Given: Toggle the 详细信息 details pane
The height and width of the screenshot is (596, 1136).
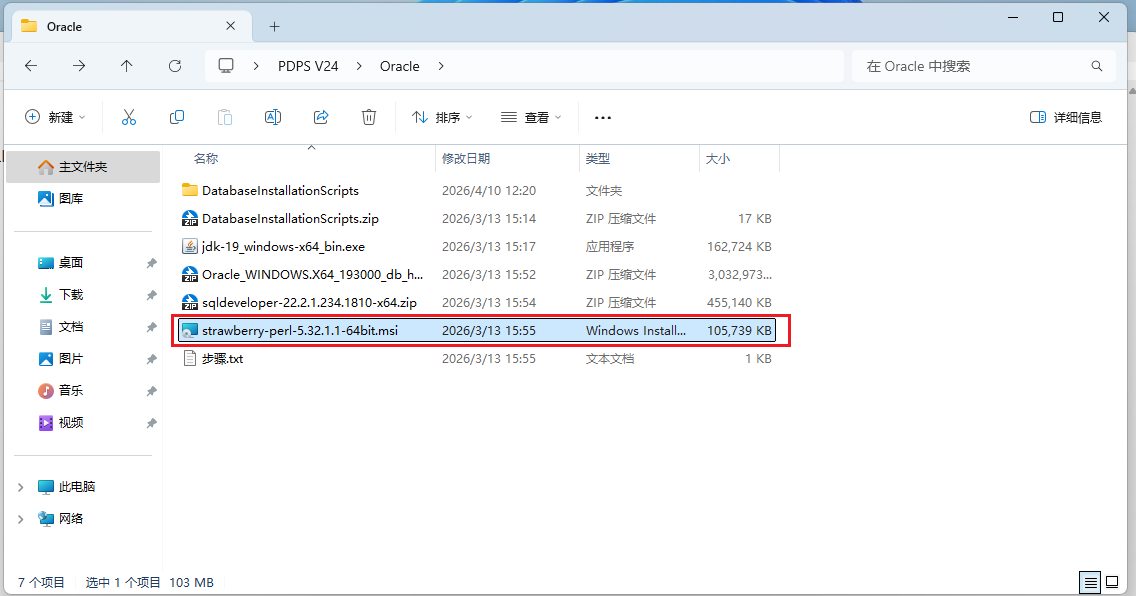Looking at the screenshot, I should point(1066,117).
